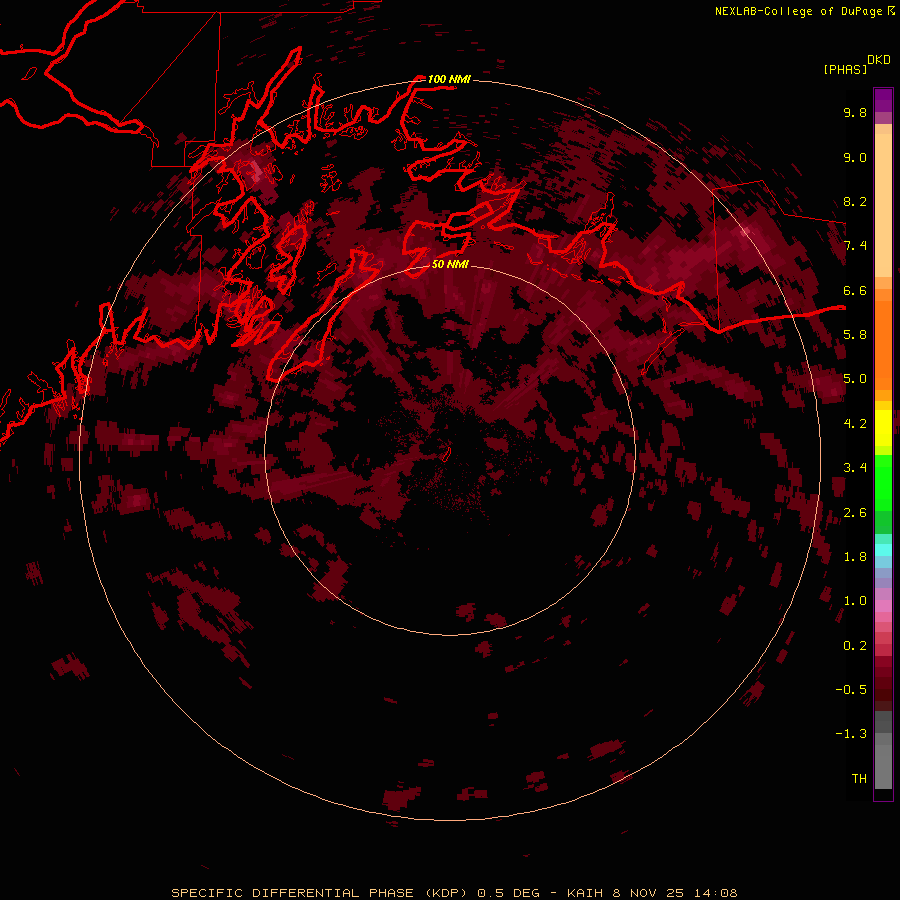This screenshot has height=900, width=900.
Task: Click the 6.6 legend value
Action: point(855,290)
